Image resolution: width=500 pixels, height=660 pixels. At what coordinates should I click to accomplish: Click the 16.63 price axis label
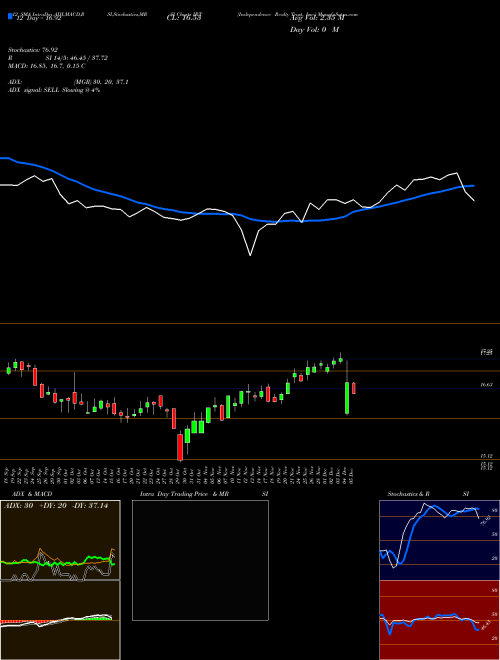(486, 385)
